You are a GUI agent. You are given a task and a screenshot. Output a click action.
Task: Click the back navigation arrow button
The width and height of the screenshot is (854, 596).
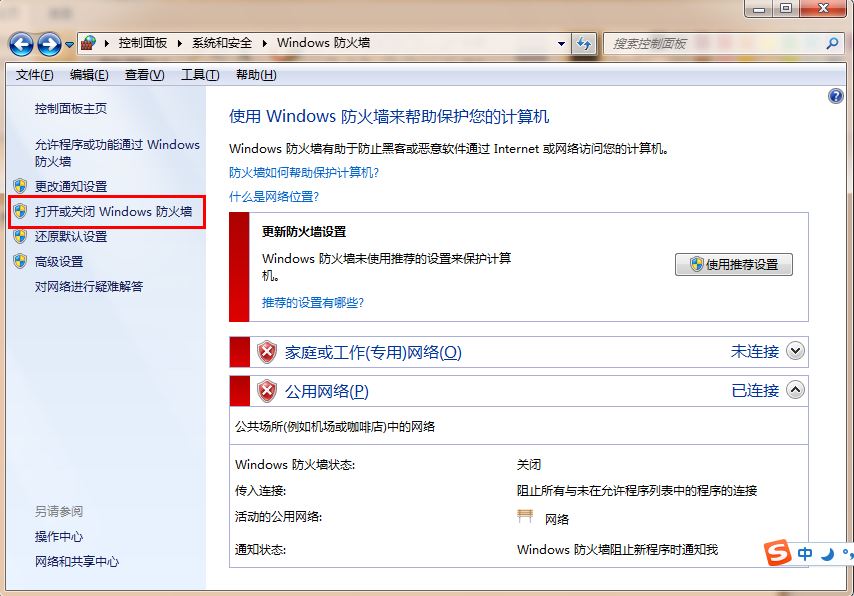21,44
